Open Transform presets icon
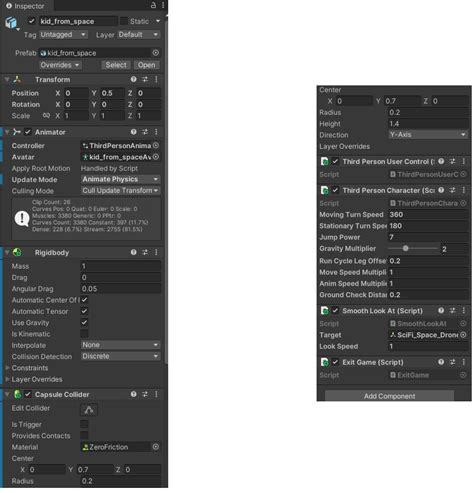 click(145, 79)
